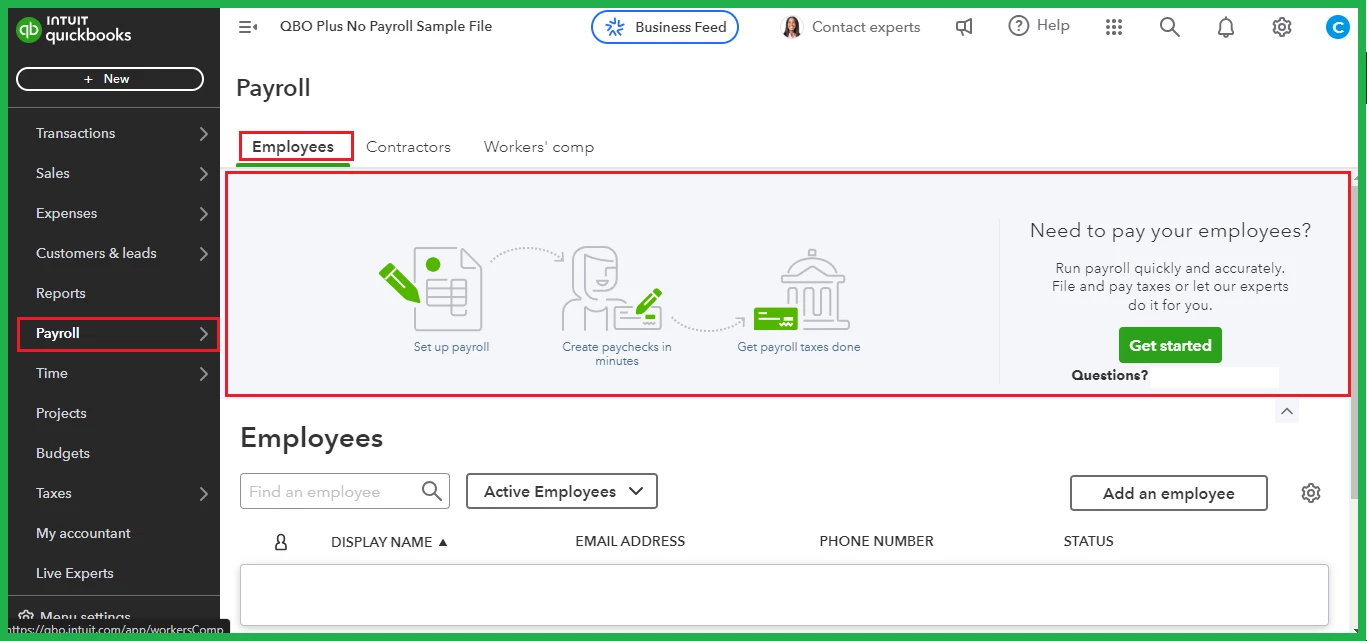Collapse the payroll banner chevron
The image size is (1367, 641).
coord(1287,411)
